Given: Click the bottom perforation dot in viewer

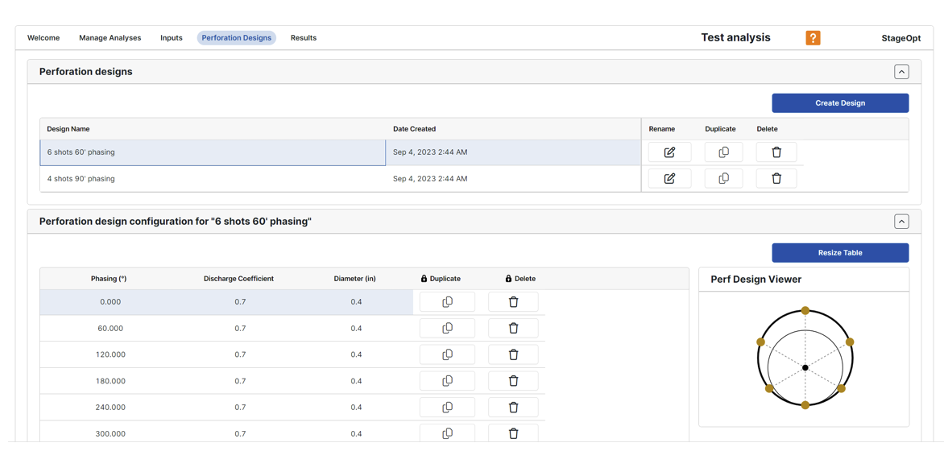Looking at the screenshot, I should 805,405.
